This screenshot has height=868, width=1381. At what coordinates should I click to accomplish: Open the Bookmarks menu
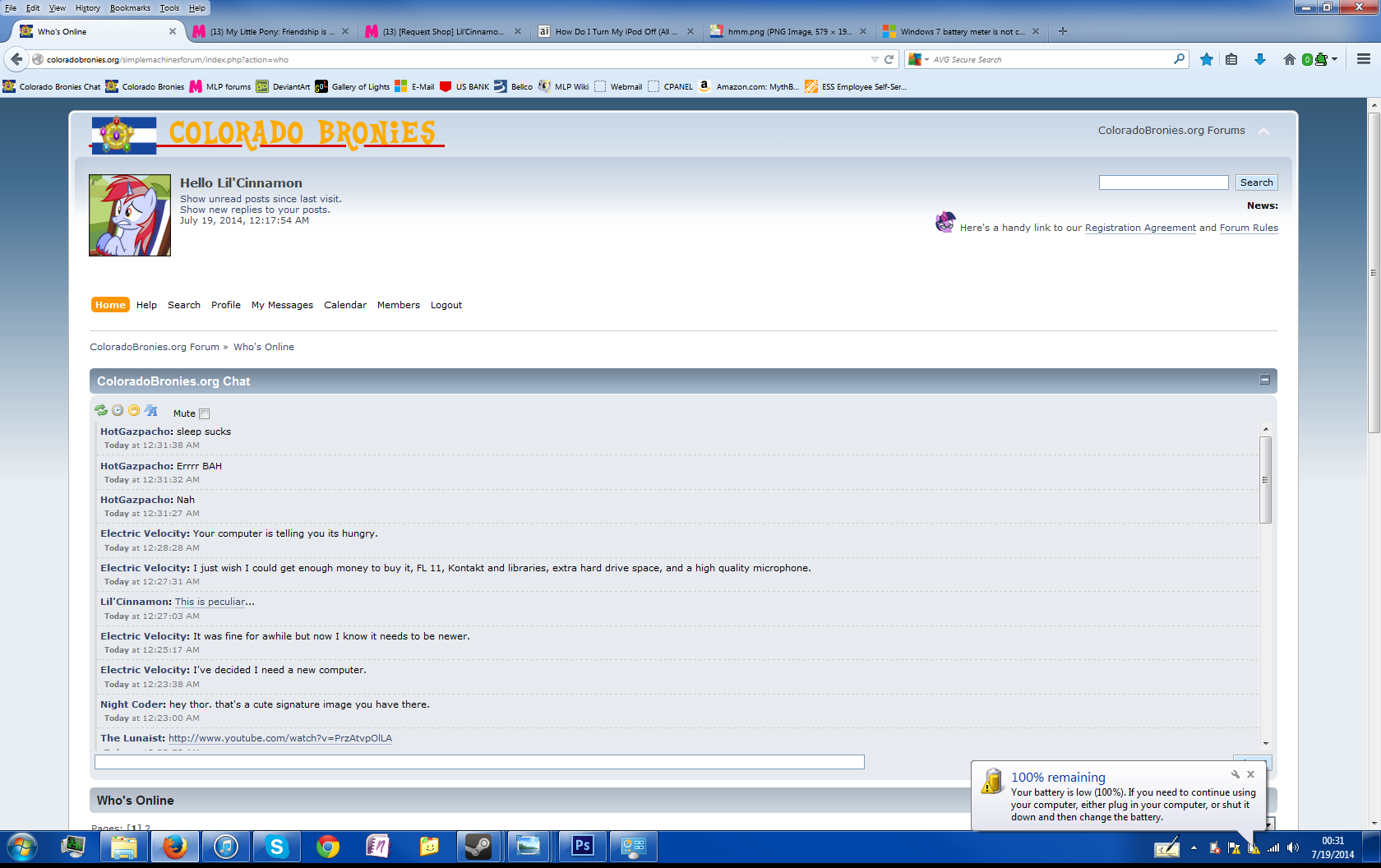(130, 7)
